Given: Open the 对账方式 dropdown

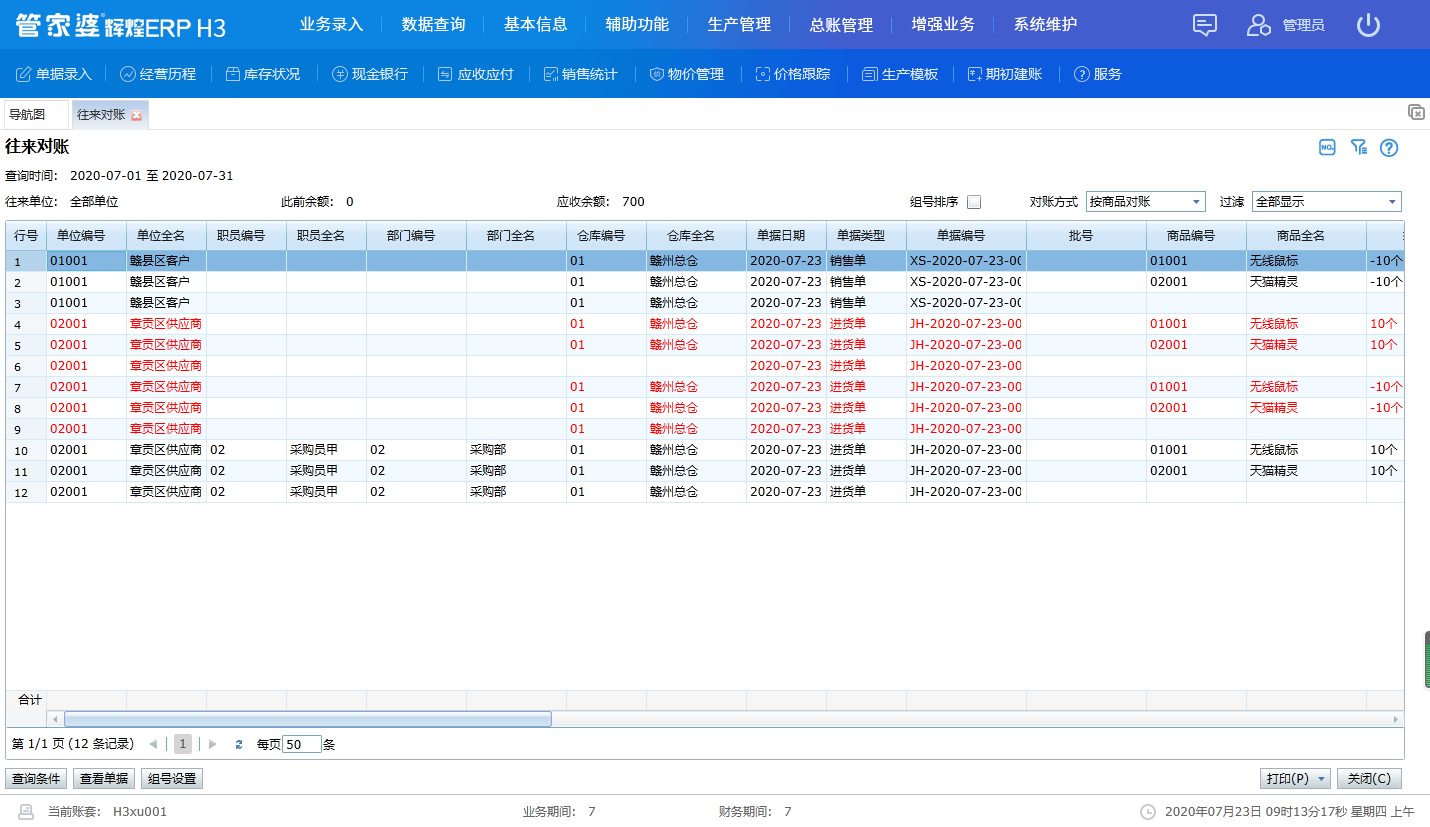Looking at the screenshot, I should click(1145, 202).
